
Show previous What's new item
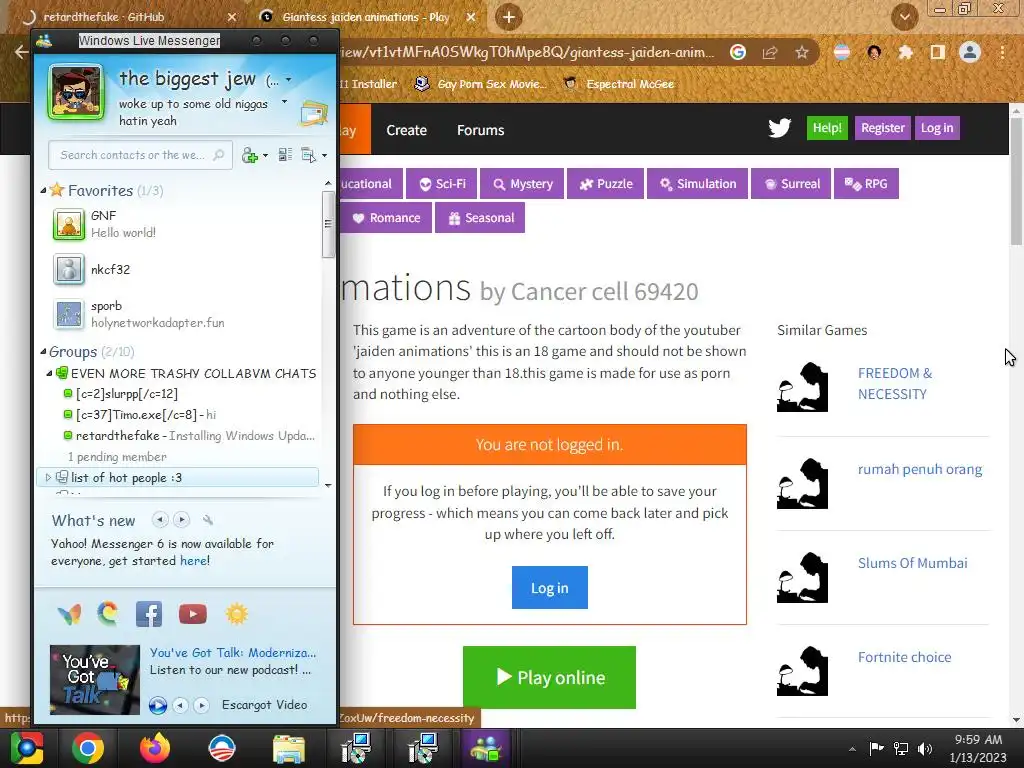[159, 520]
